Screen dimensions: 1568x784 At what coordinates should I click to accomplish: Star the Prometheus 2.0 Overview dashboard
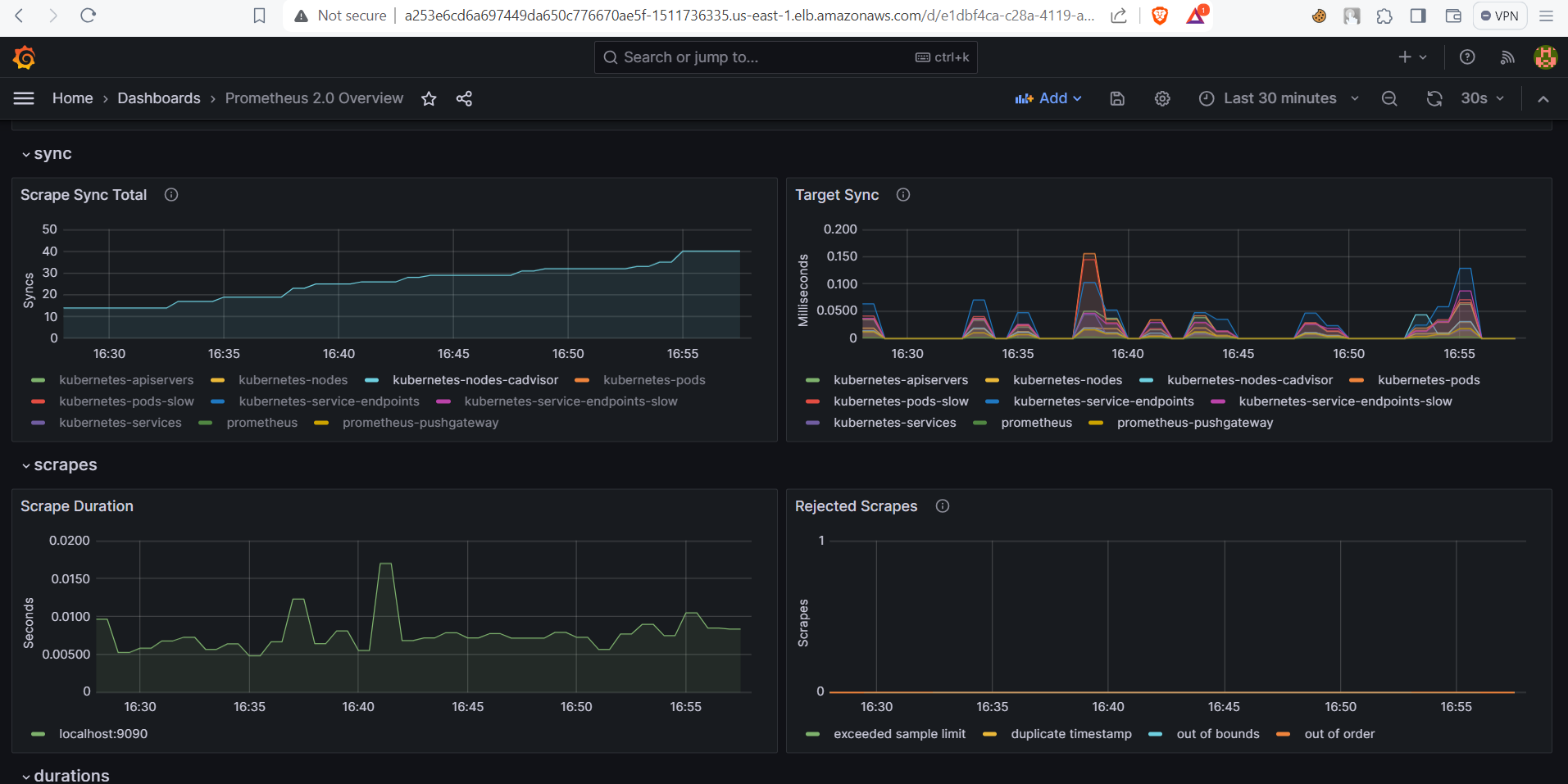(x=429, y=99)
